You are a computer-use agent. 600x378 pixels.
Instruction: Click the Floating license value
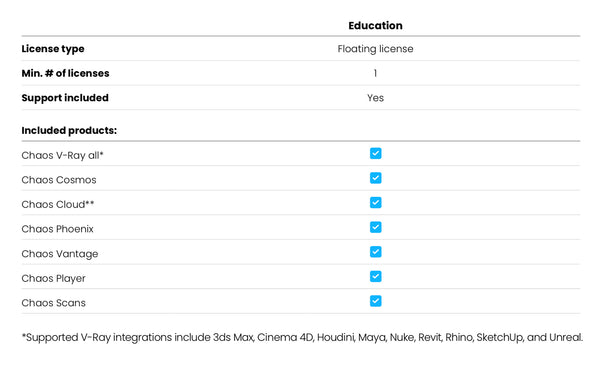(x=375, y=49)
